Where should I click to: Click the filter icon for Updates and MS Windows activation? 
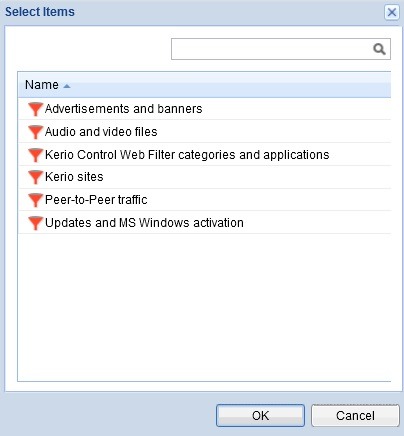35,223
